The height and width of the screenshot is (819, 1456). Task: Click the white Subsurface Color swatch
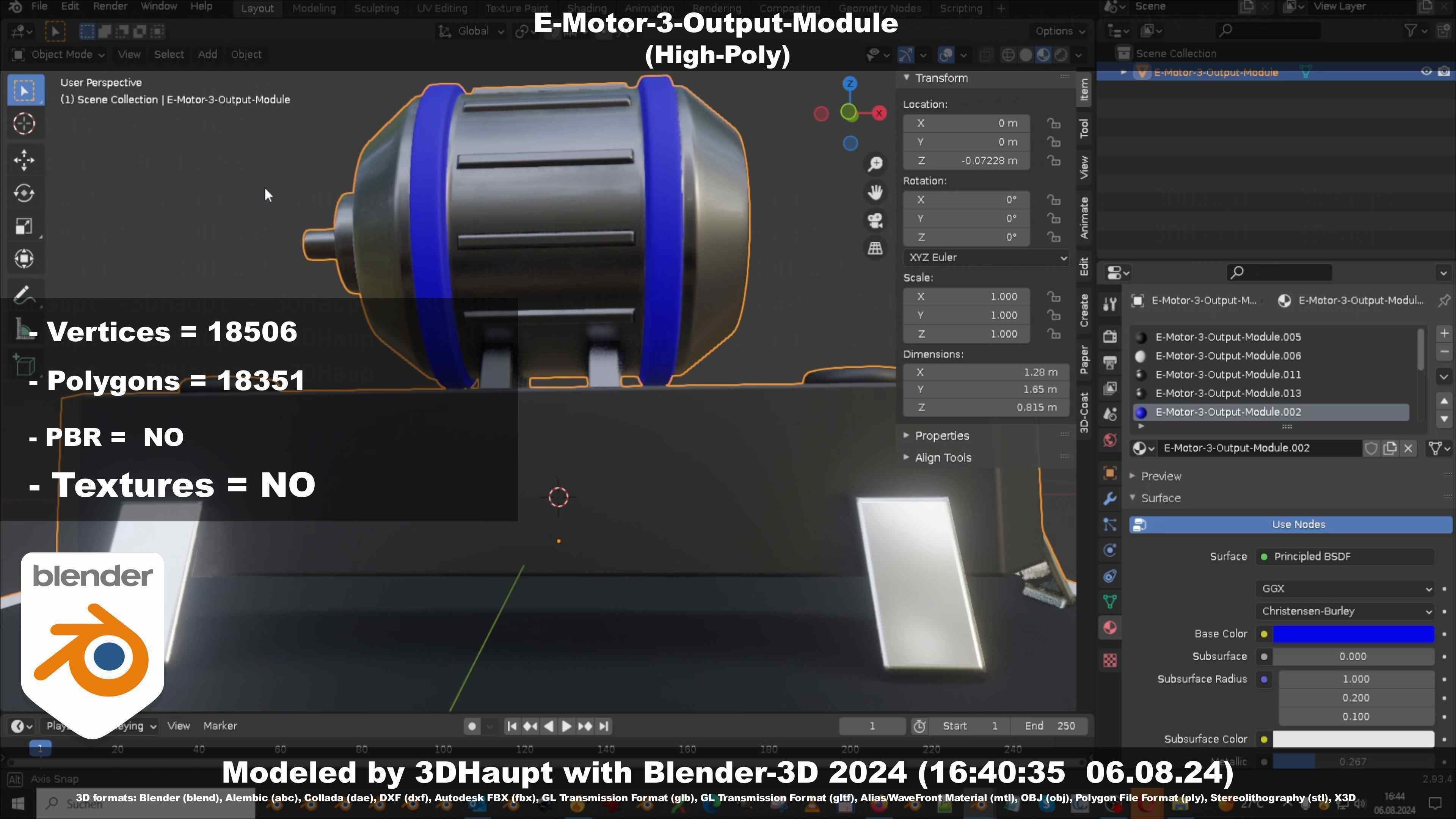[1353, 740]
